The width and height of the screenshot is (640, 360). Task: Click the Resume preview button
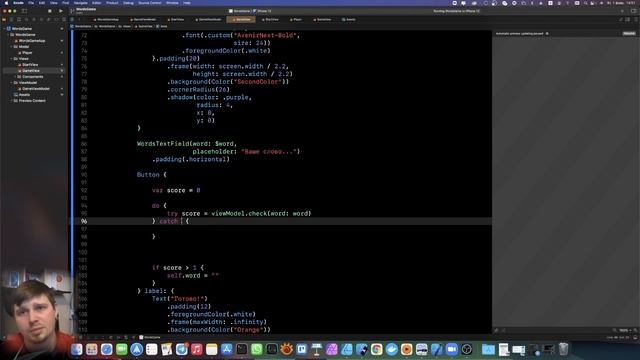(x=629, y=33)
